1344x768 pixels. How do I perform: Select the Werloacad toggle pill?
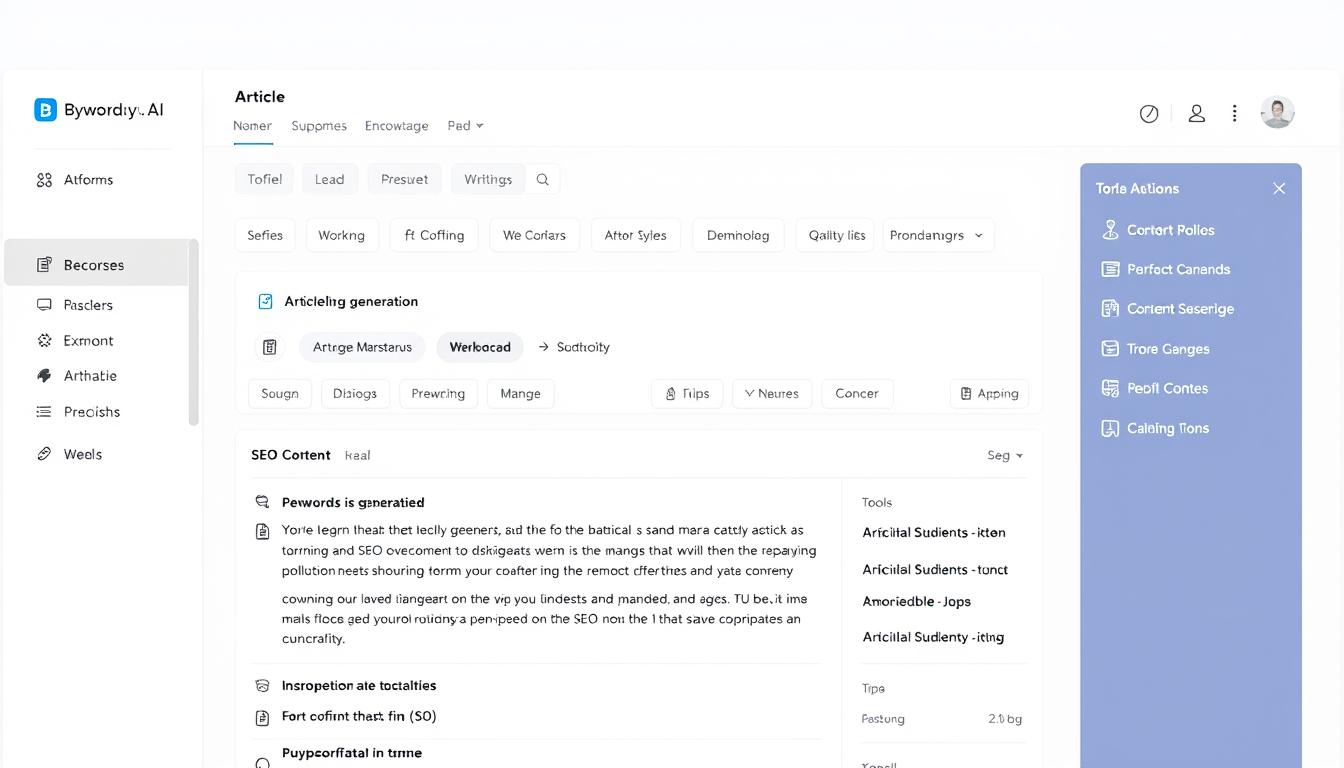[480, 346]
